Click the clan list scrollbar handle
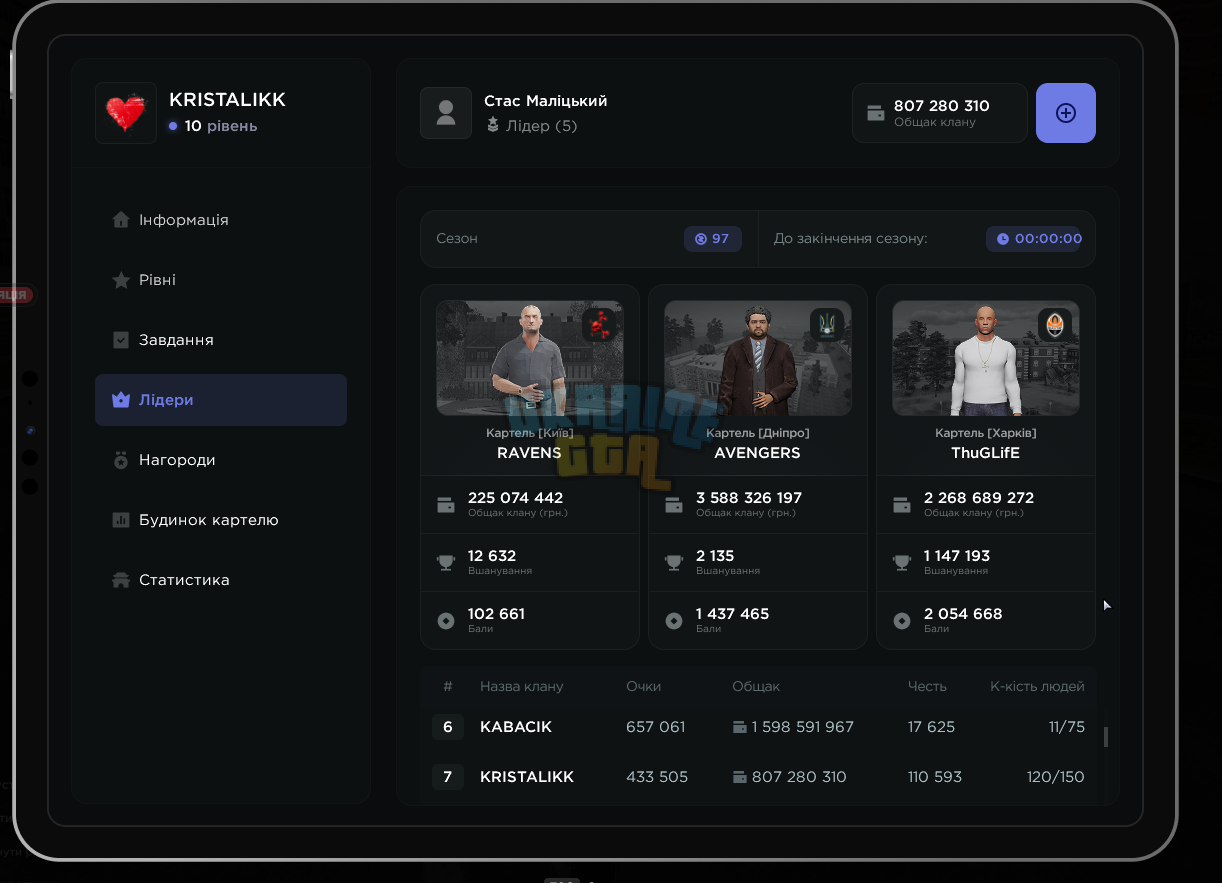1222x883 pixels. point(1106,737)
